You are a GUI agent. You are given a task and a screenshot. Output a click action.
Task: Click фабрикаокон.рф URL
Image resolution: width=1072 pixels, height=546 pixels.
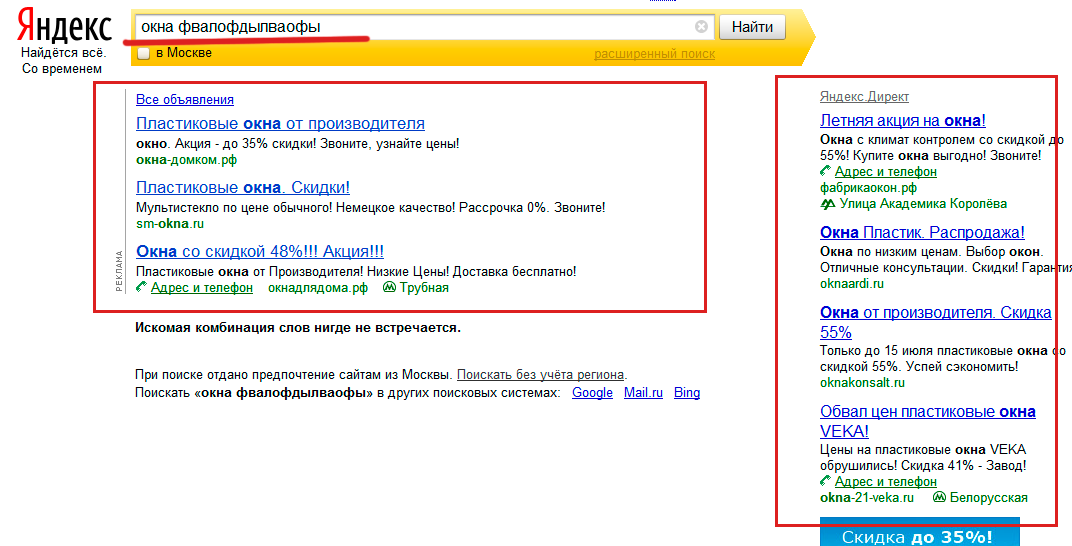(868, 188)
